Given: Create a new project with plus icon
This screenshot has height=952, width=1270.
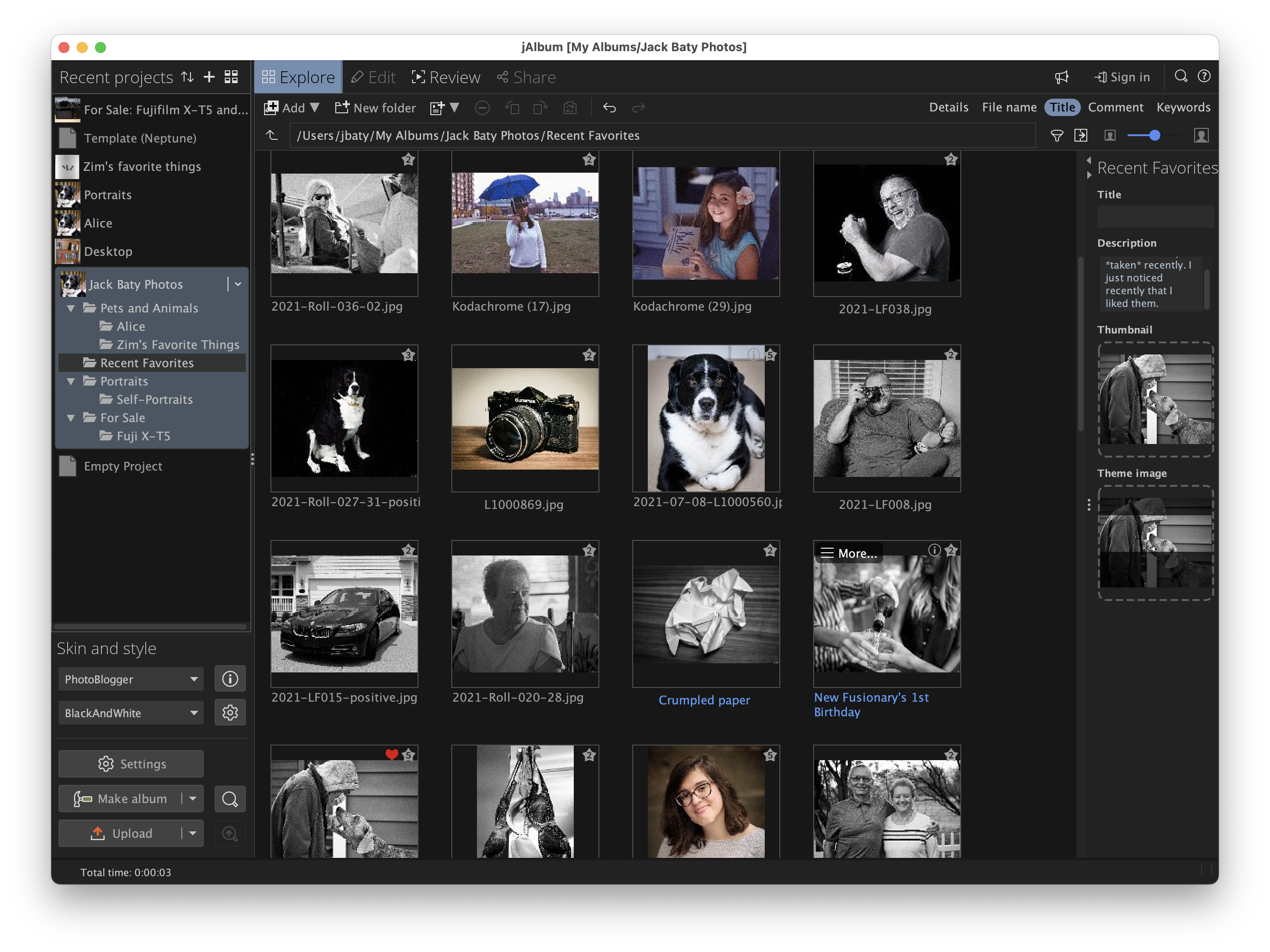Looking at the screenshot, I should (209, 77).
